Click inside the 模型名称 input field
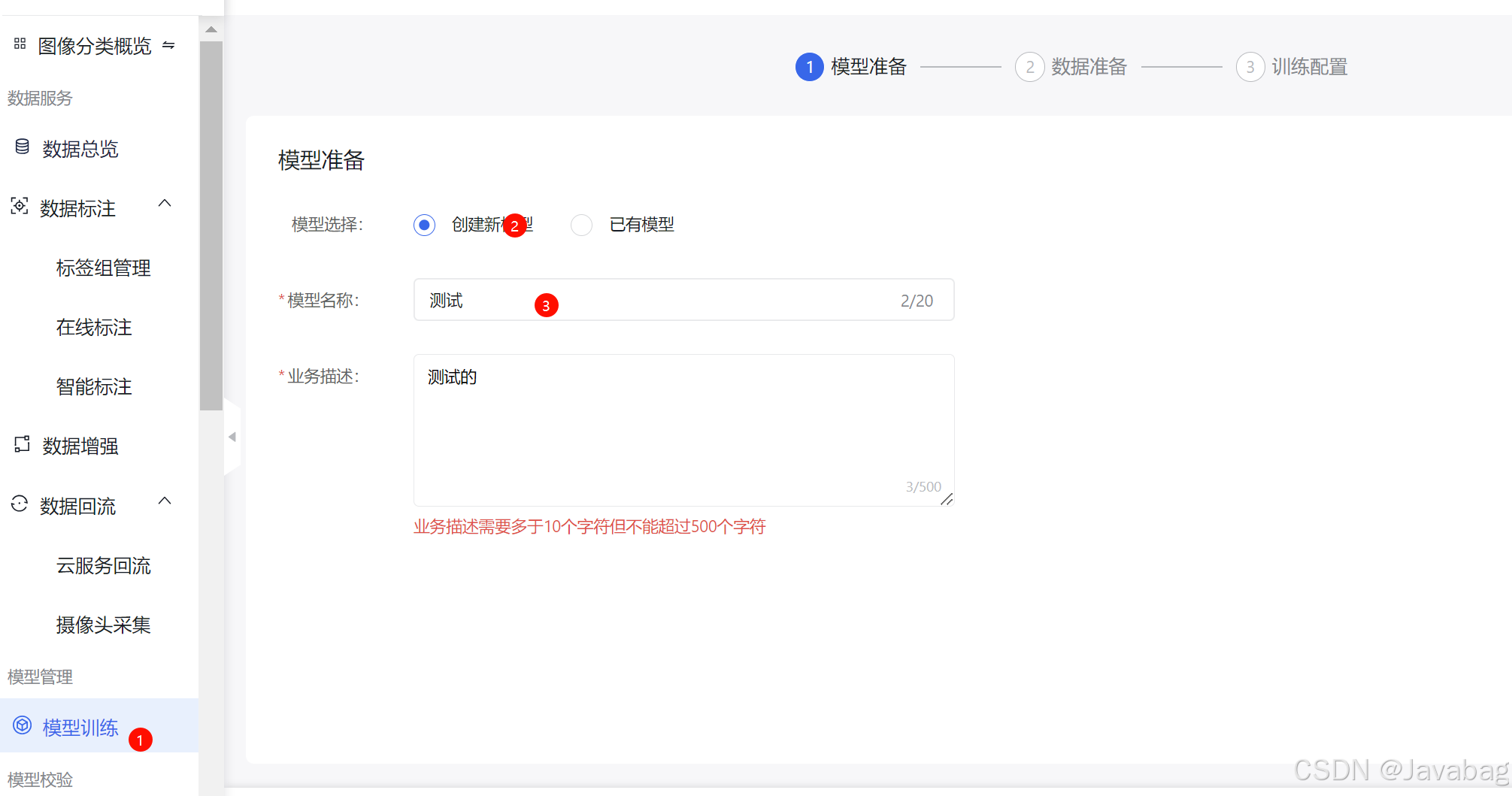The height and width of the screenshot is (796, 1512). point(677,300)
